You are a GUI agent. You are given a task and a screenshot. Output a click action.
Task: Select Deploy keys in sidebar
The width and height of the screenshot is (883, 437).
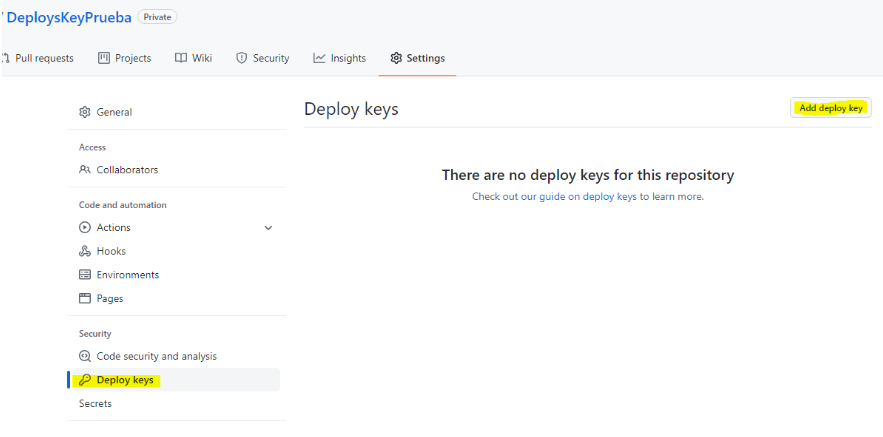click(x=176, y=380)
